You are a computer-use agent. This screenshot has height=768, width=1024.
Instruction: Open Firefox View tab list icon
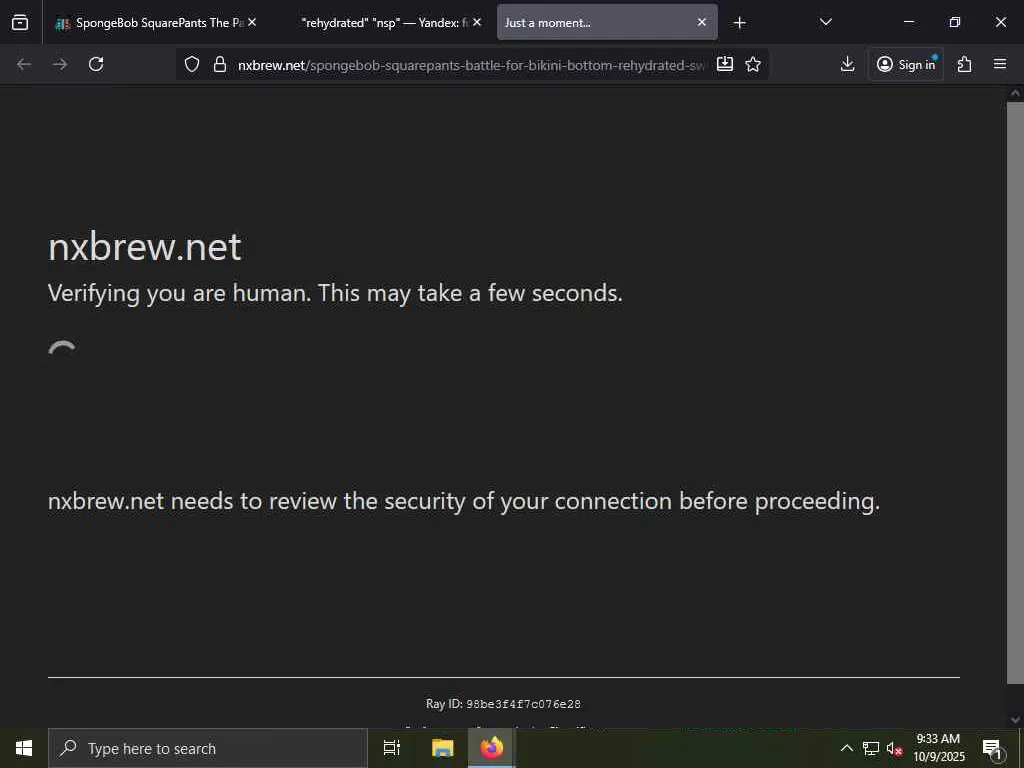[x=20, y=22]
